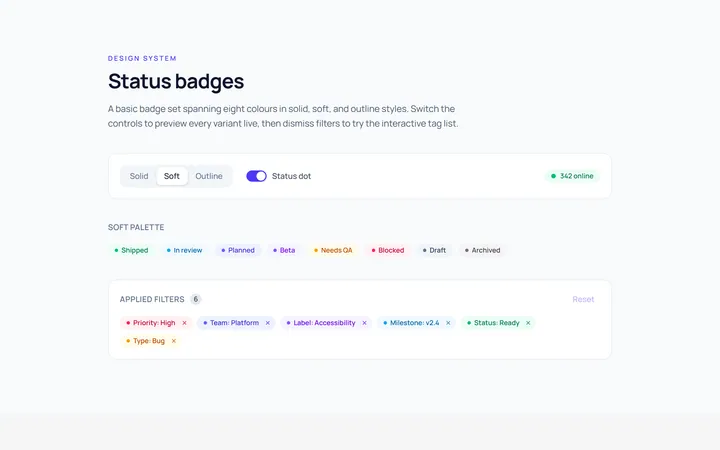The width and height of the screenshot is (720, 450).
Task: Select the purple Beta badge
Action: tap(284, 250)
